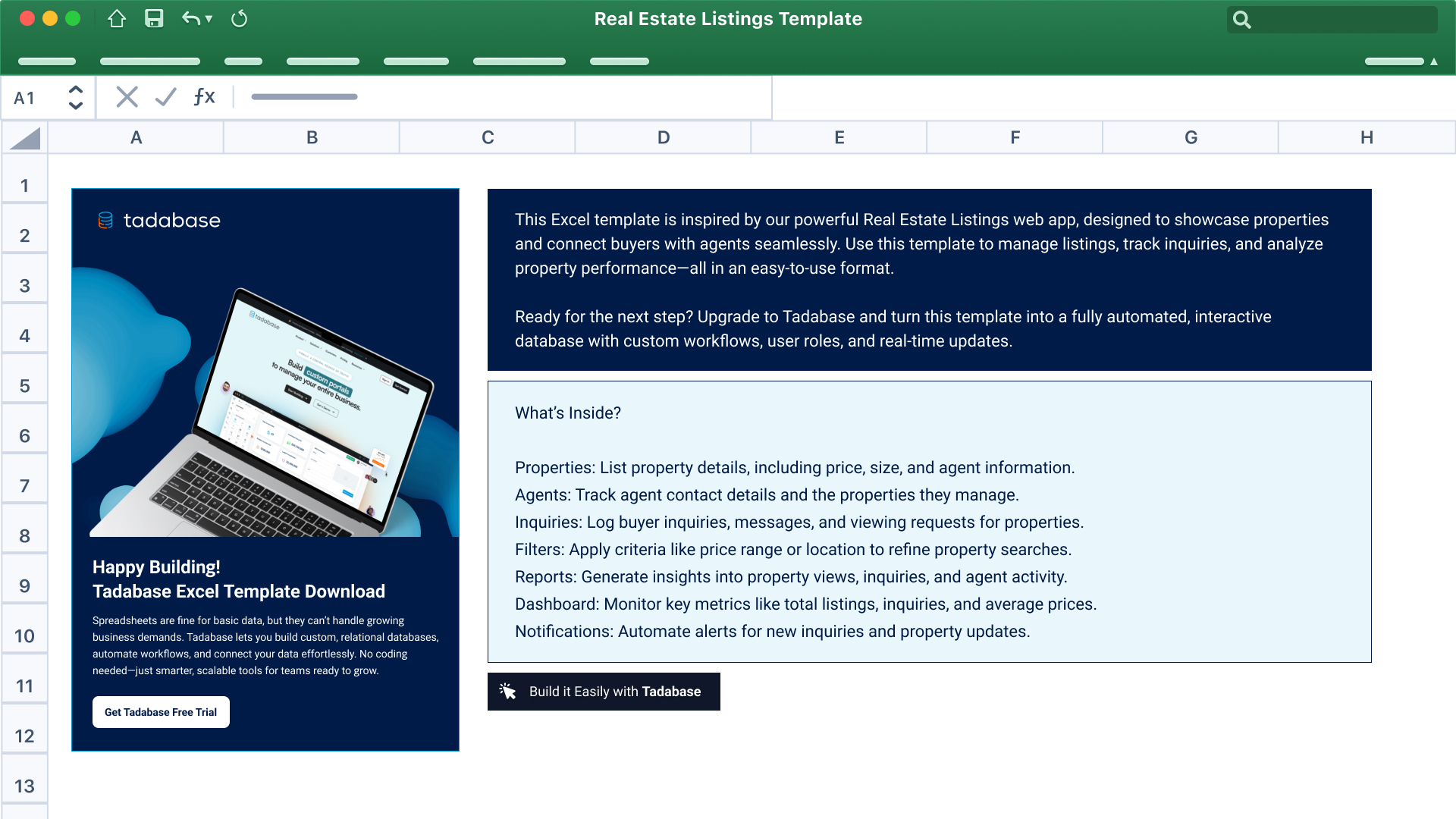Click the 'Notifications:' description line
The height and width of the screenshot is (819, 1456).
coord(773,632)
